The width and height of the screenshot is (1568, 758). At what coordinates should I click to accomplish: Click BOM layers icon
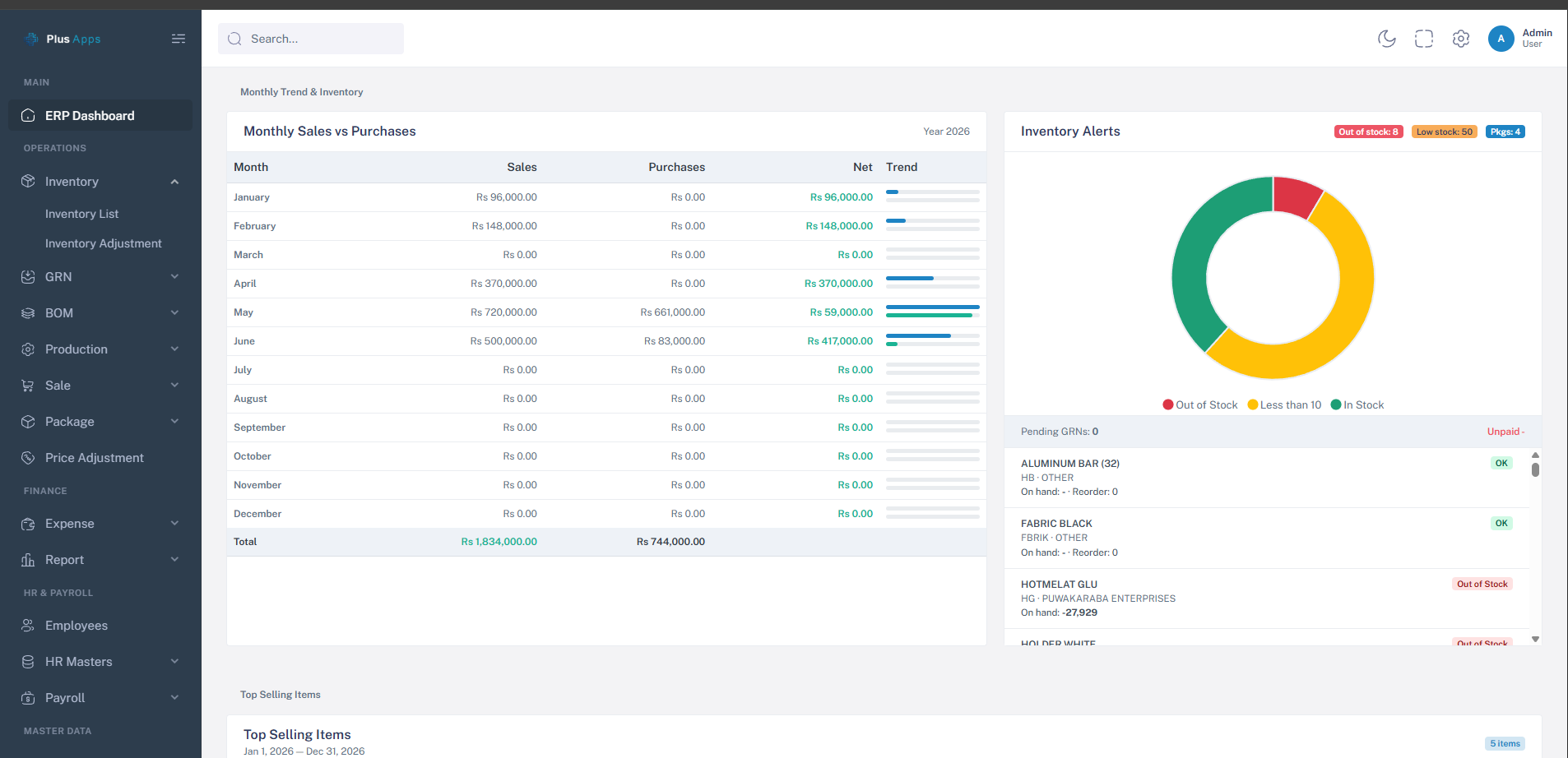[x=28, y=313]
